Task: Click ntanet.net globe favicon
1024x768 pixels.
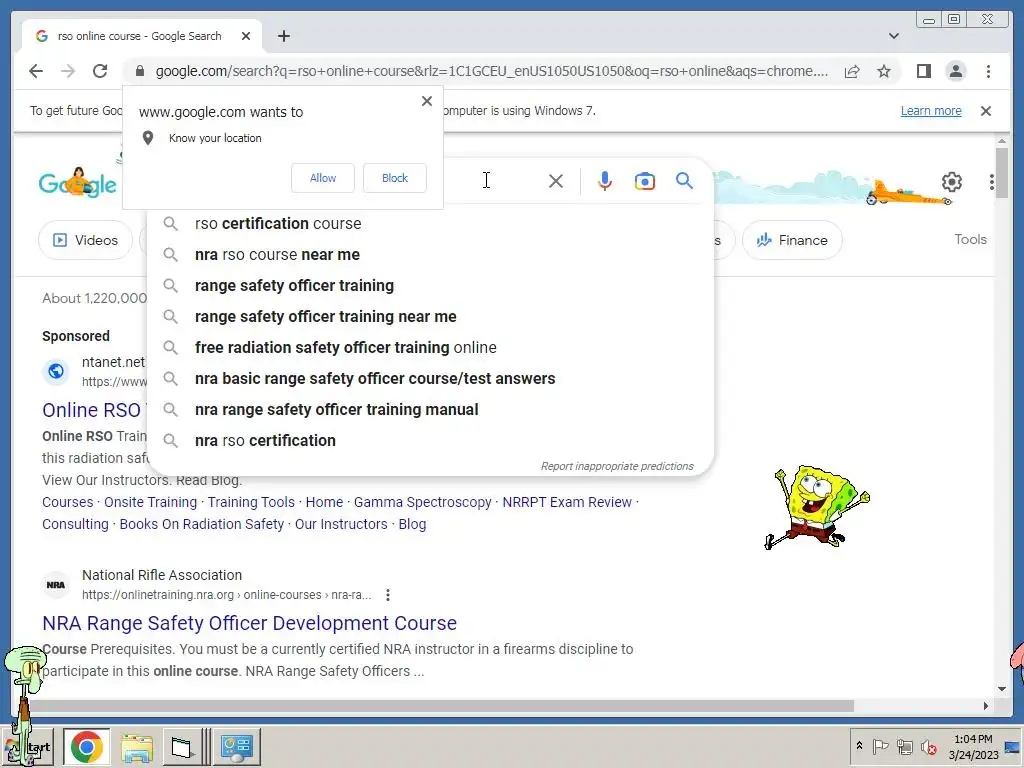Action: [56, 372]
